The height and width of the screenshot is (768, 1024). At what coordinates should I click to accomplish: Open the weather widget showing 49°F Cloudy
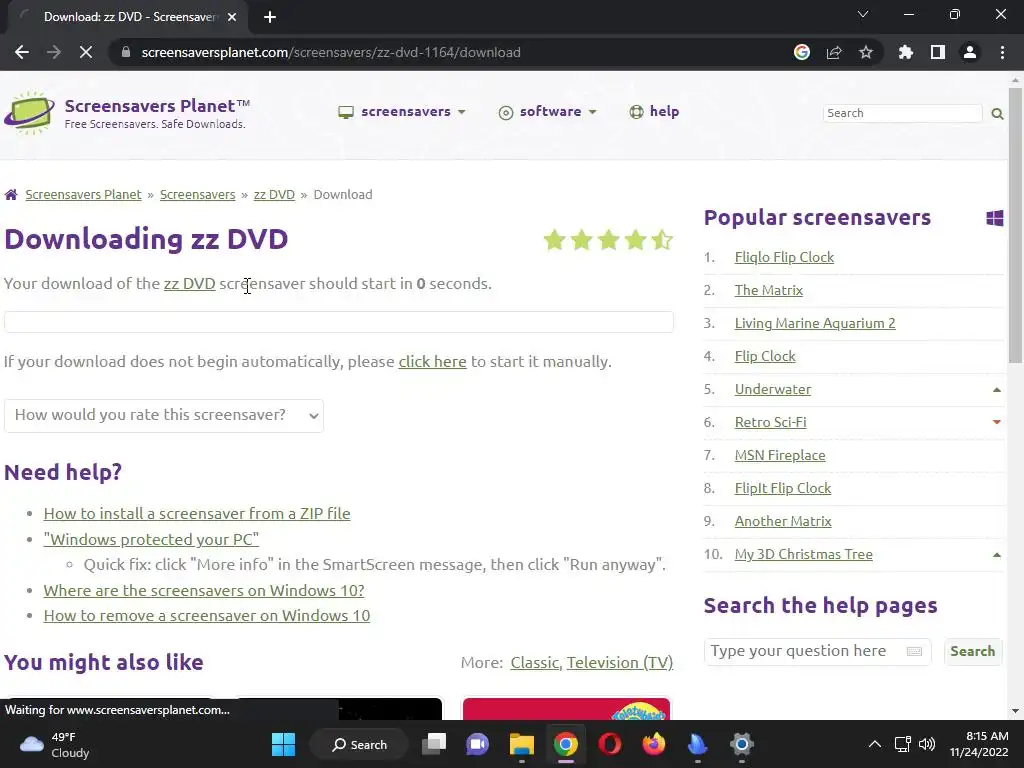pos(55,744)
